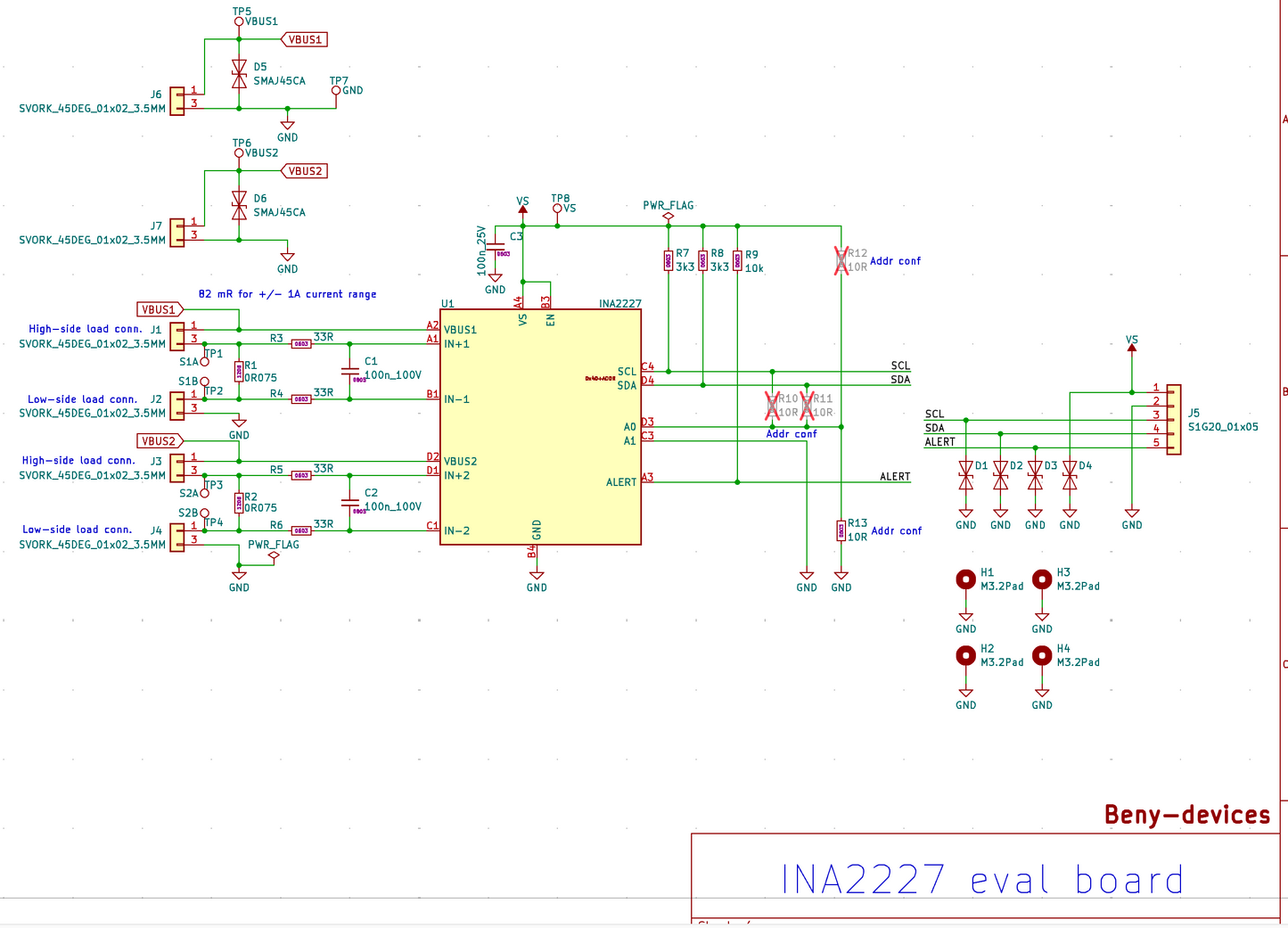Image resolution: width=1288 pixels, height=928 pixels.
Task: Select crossed-out DNP resistor R10
Action: click(x=772, y=406)
